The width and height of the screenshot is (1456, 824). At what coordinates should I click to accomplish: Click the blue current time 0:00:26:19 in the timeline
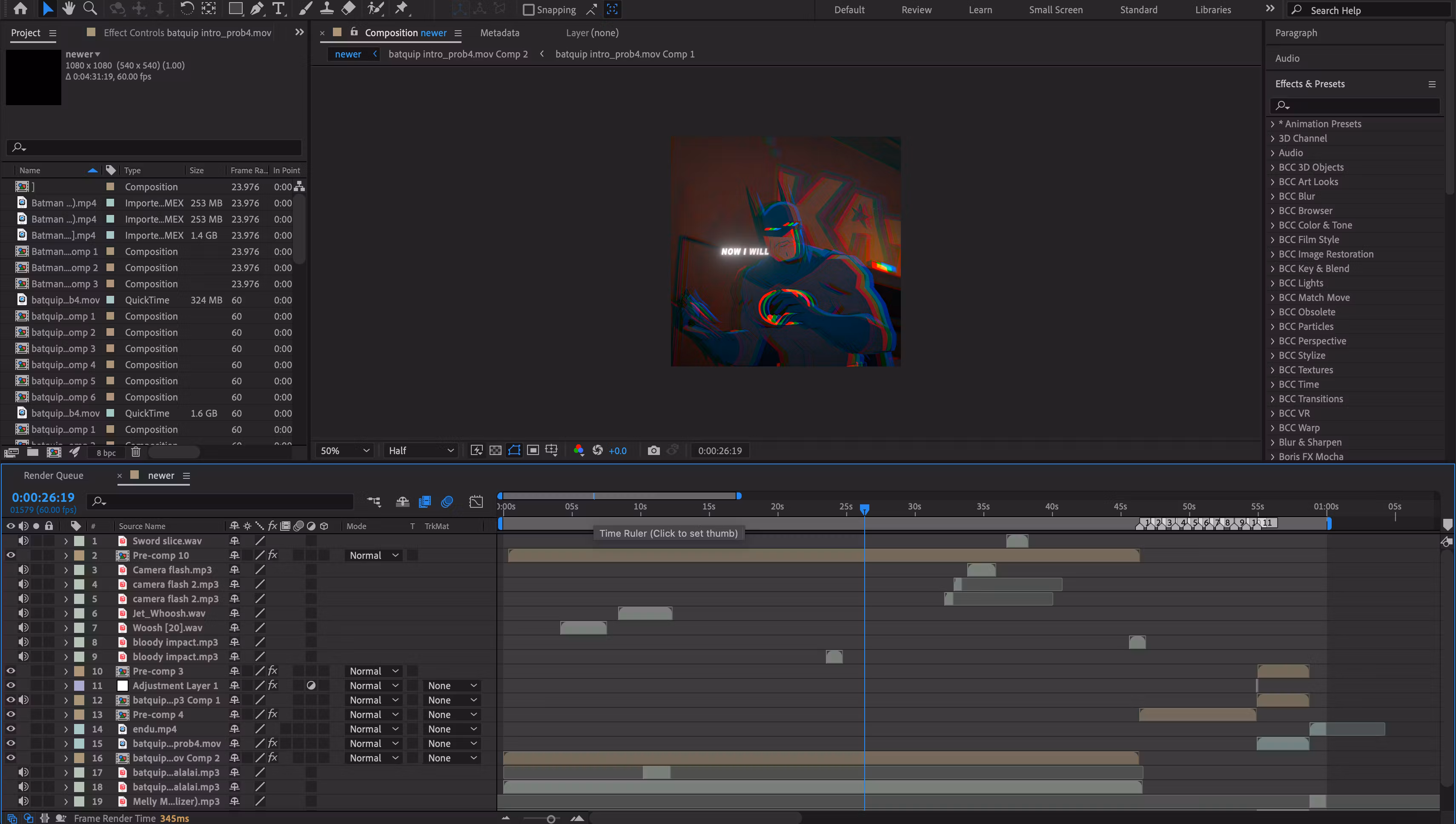point(43,497)
